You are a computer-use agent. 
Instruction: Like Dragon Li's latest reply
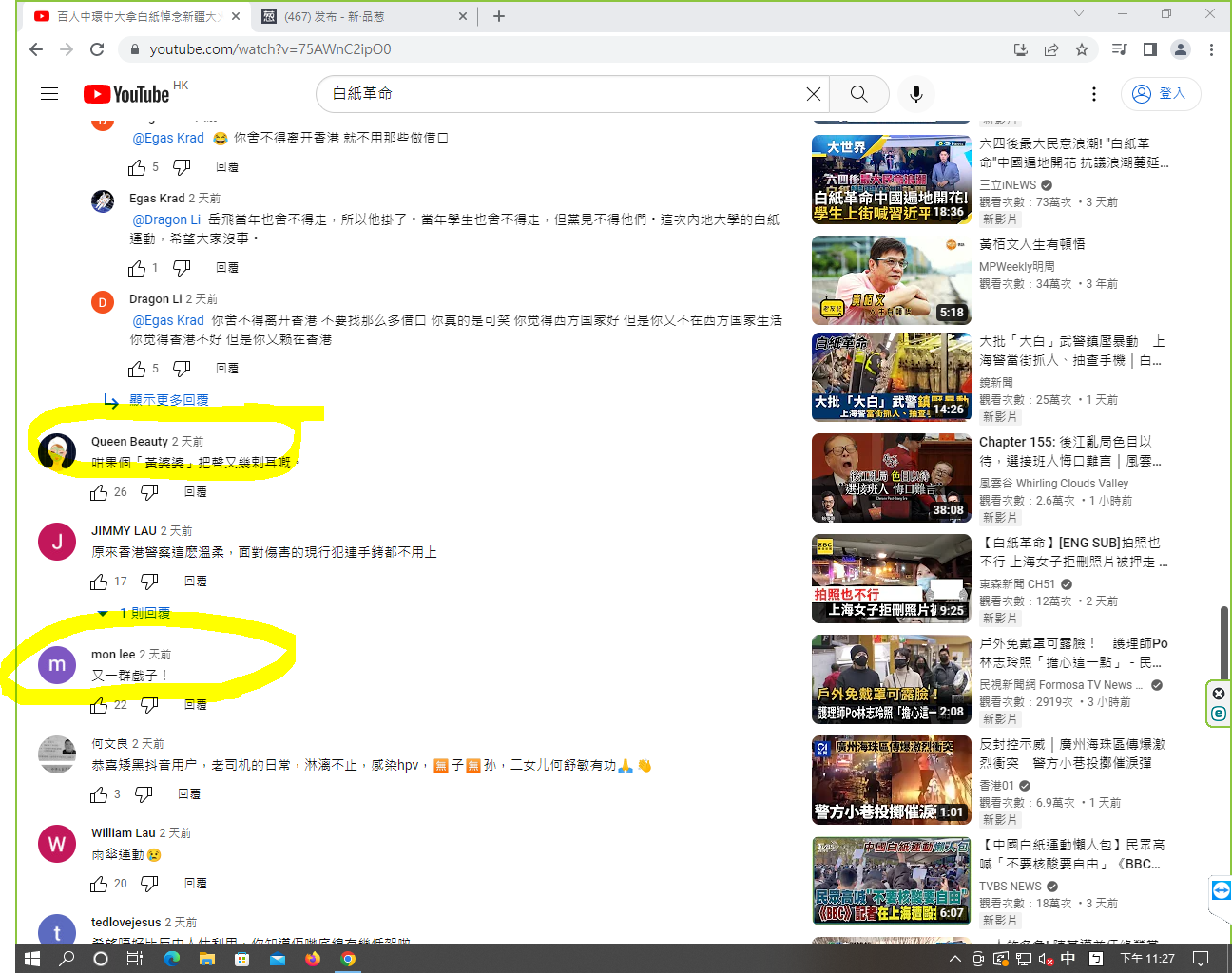coord(137,369)
